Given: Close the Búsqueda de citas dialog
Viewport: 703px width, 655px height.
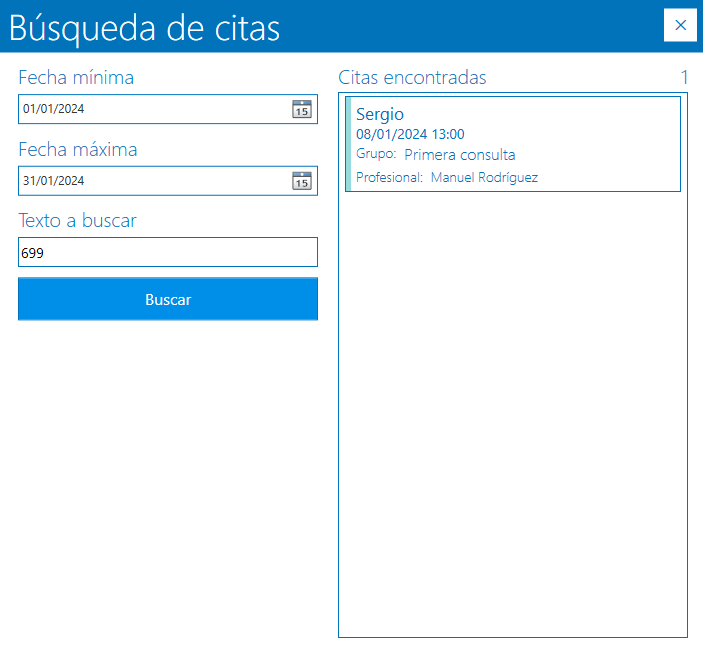Looking at the screenshot, I should point(680,25).
